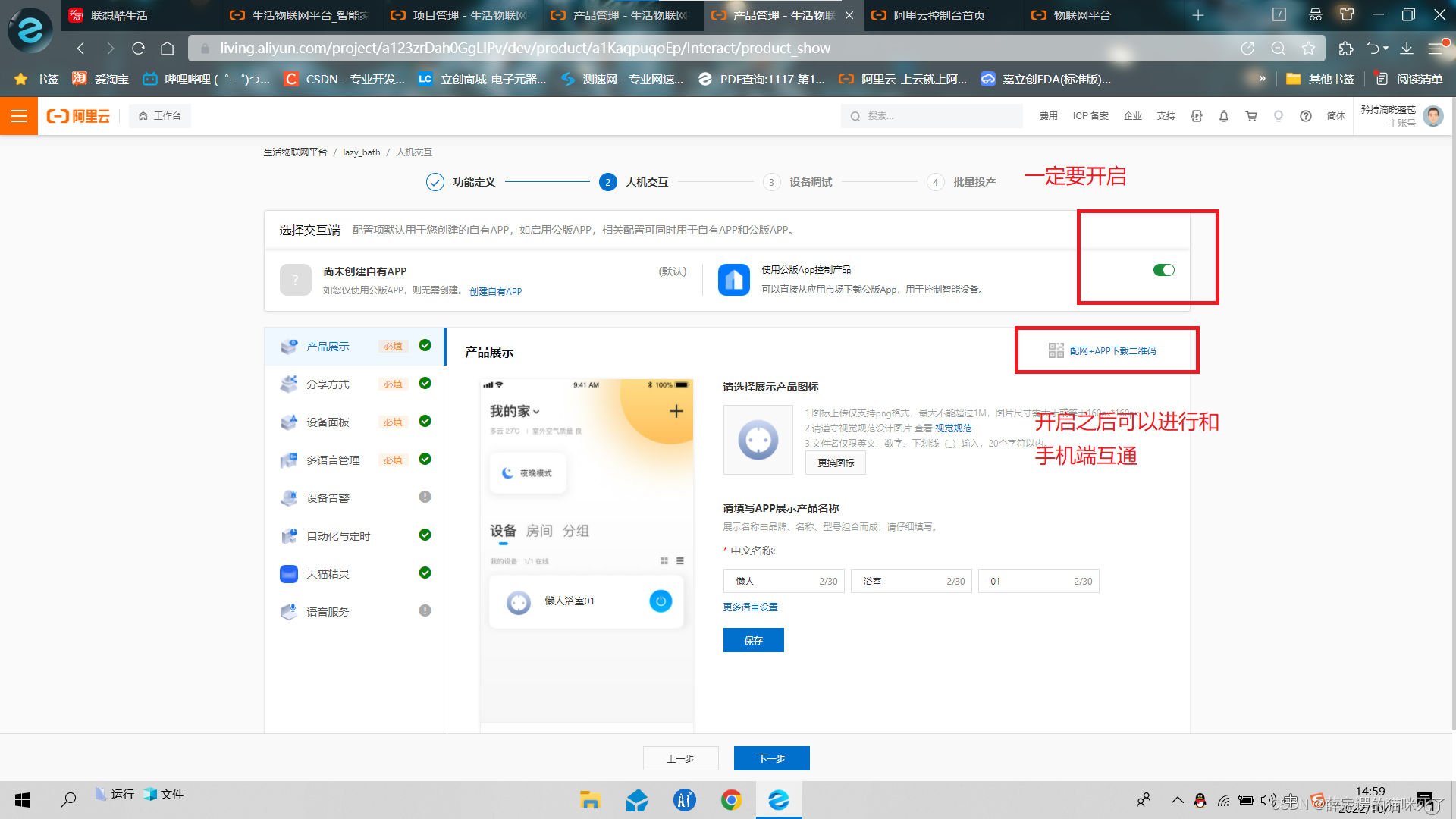Bookmark page with star icon in address bar
Image resolution: width=1456 pixels, height=819 pixels.
click(x=1308, y=49)
